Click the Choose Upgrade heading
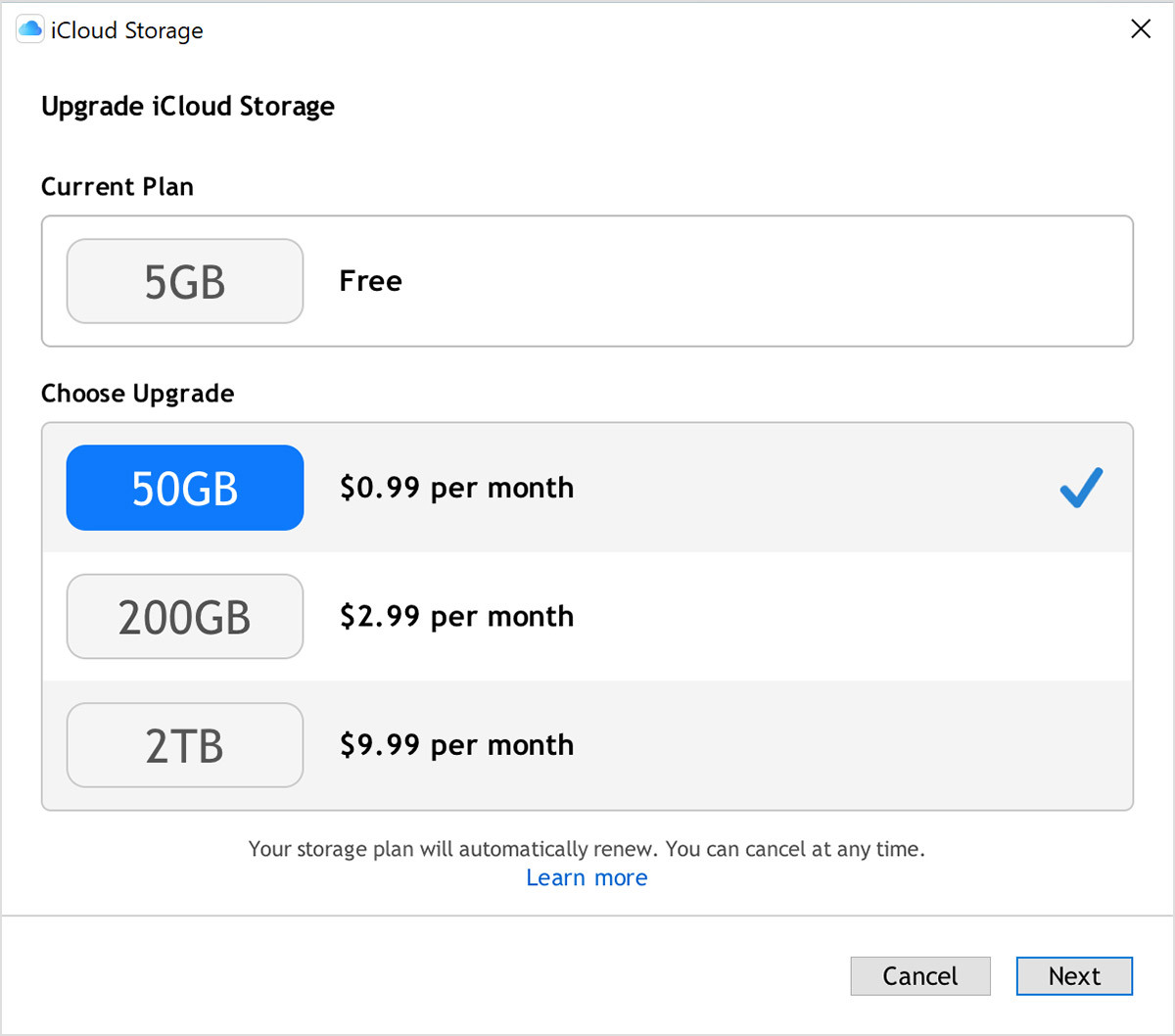The image size is (1175, 1036). (137, 393)
